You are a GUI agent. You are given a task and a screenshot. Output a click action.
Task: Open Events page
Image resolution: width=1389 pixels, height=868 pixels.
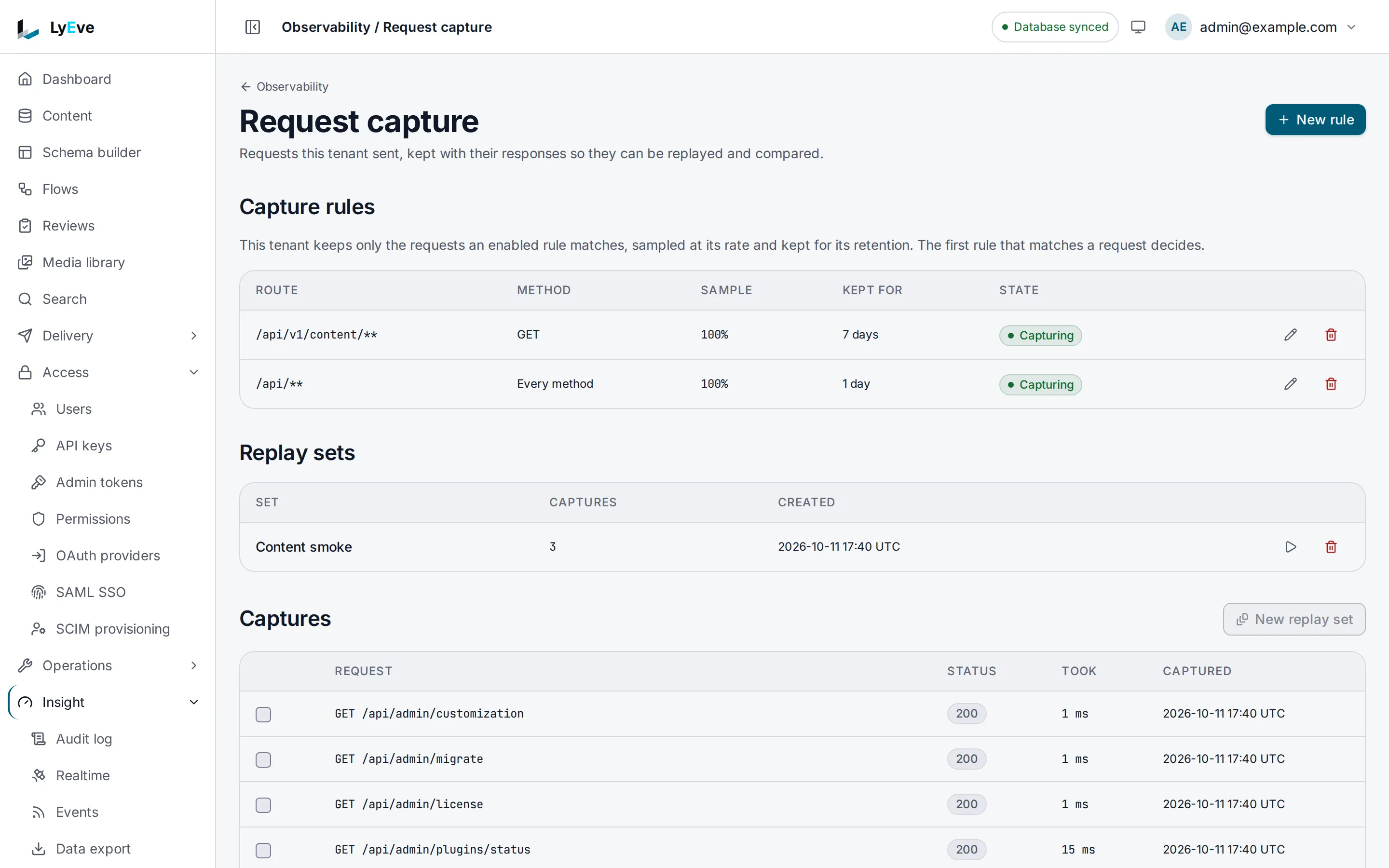[114, 813]
